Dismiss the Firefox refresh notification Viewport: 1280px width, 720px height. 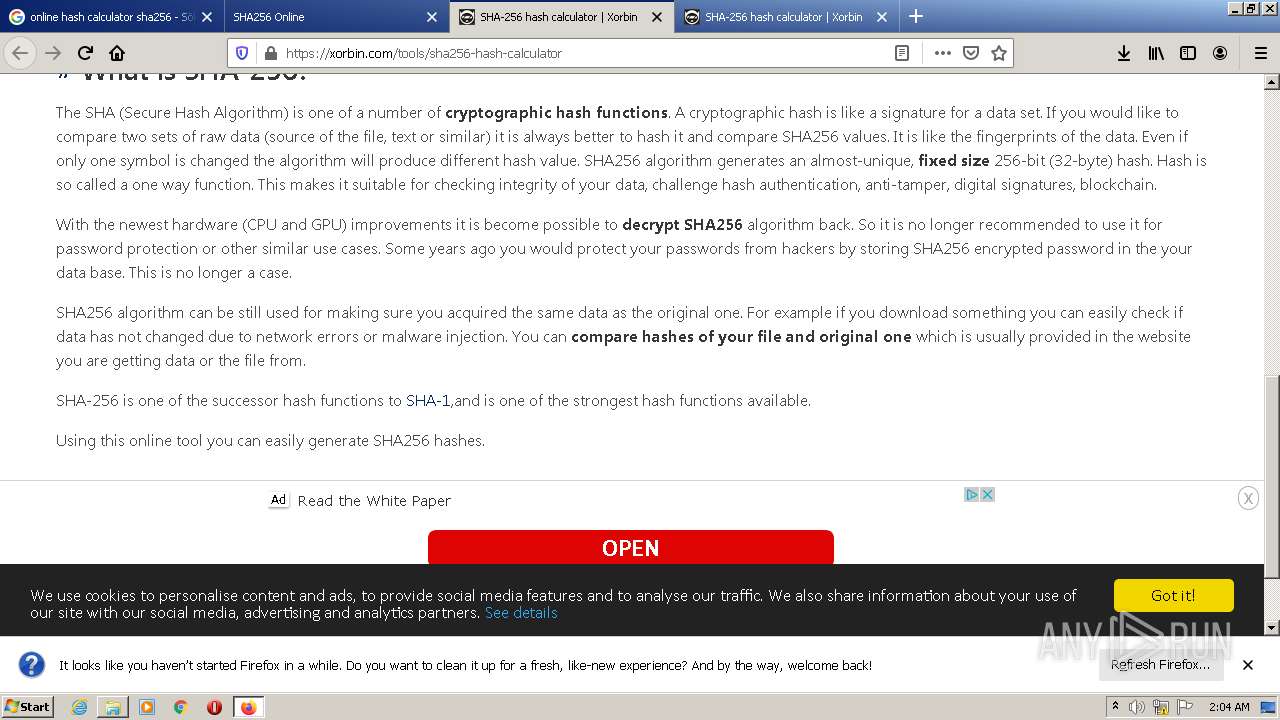[1248, 665]
